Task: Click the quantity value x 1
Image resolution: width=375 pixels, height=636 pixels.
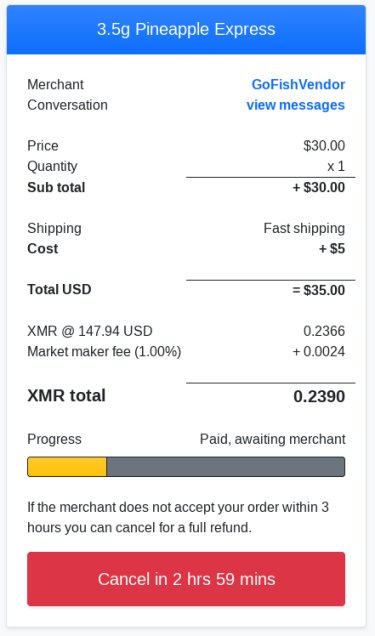Action: 336,166
